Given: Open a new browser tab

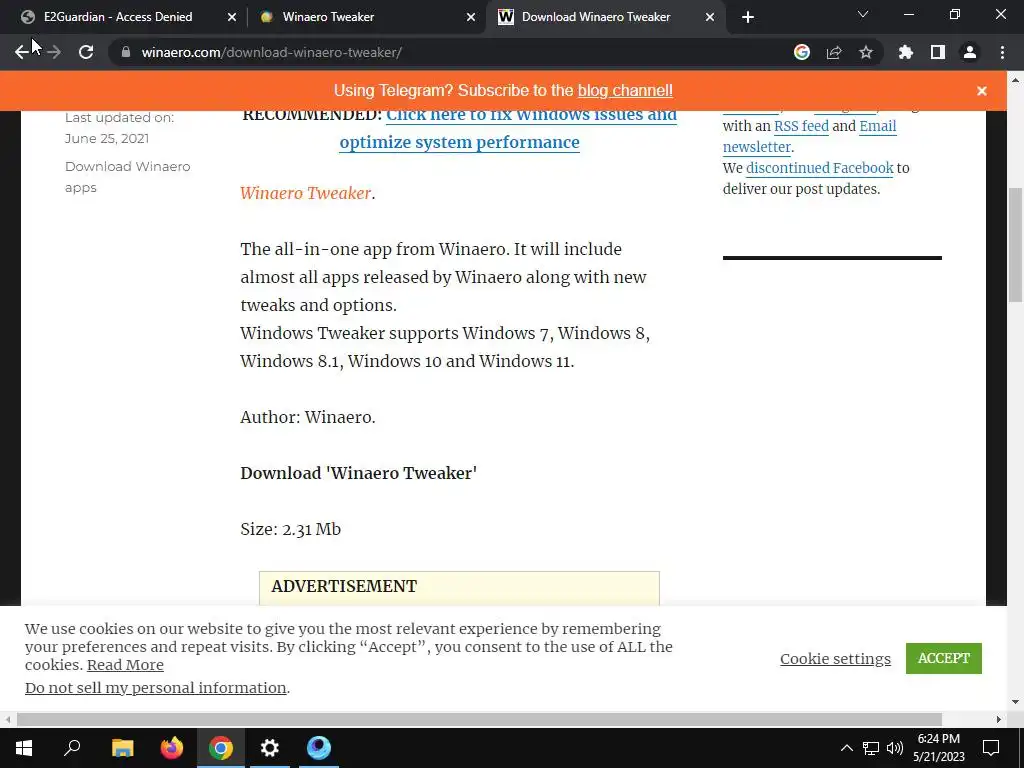Looking at the screenshot, I should click(x=748, y=17).
